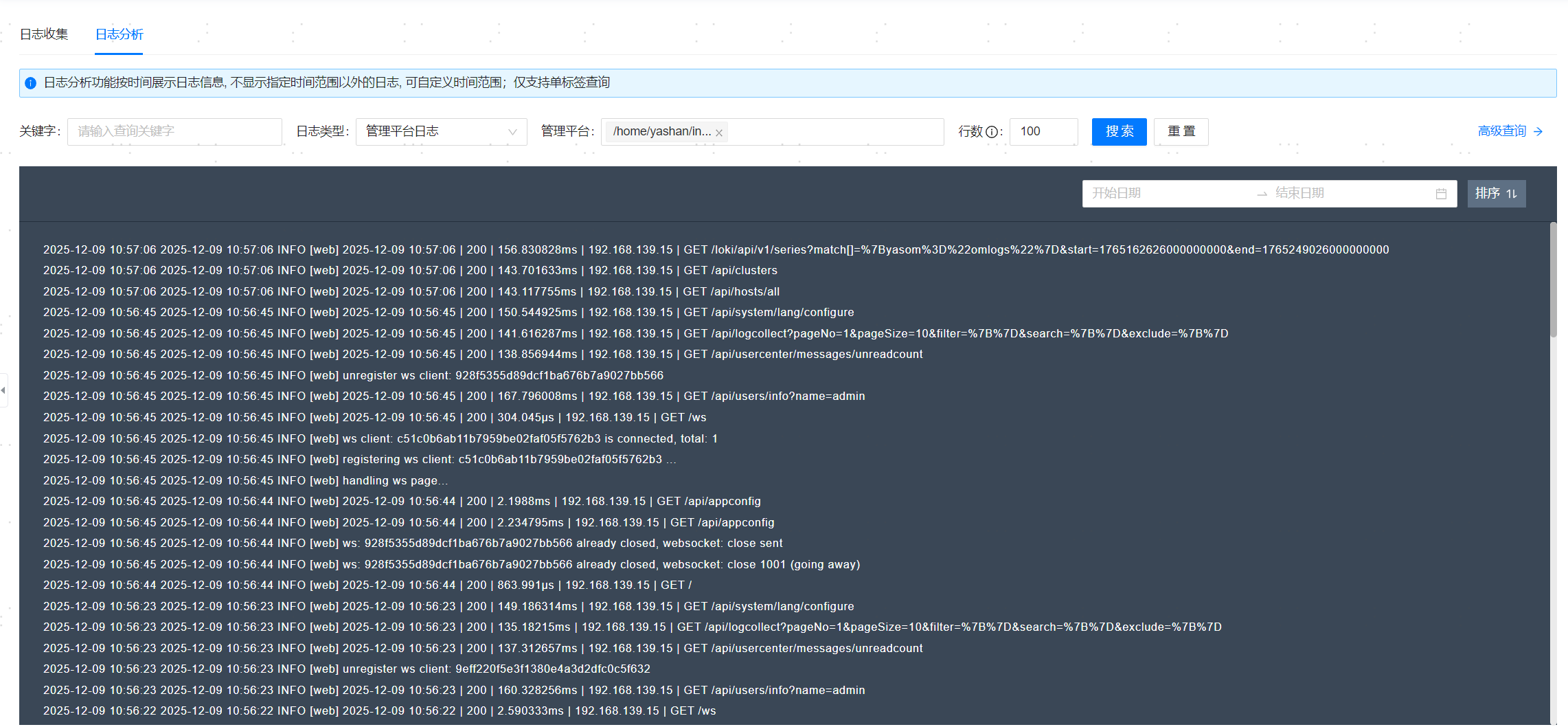Click the blue info icon in the notice banner

coord(30,83)
